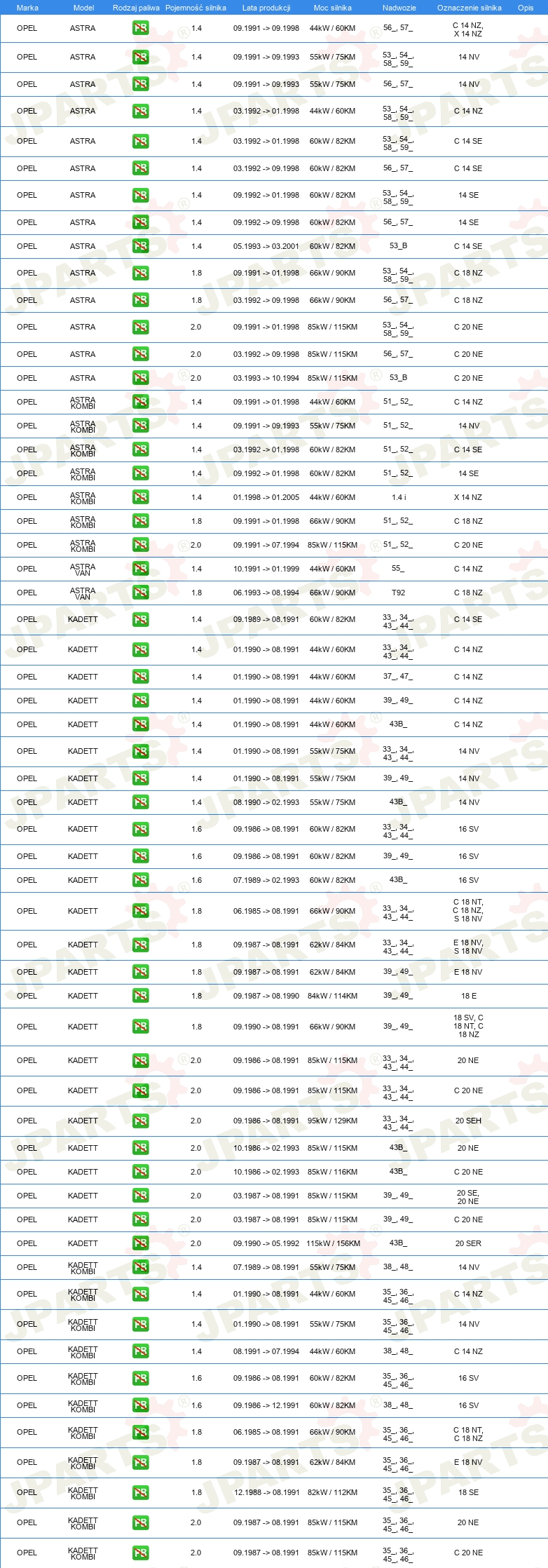Select the body cell '55_'
548x1568 pixels.
(x=398, y=569)
